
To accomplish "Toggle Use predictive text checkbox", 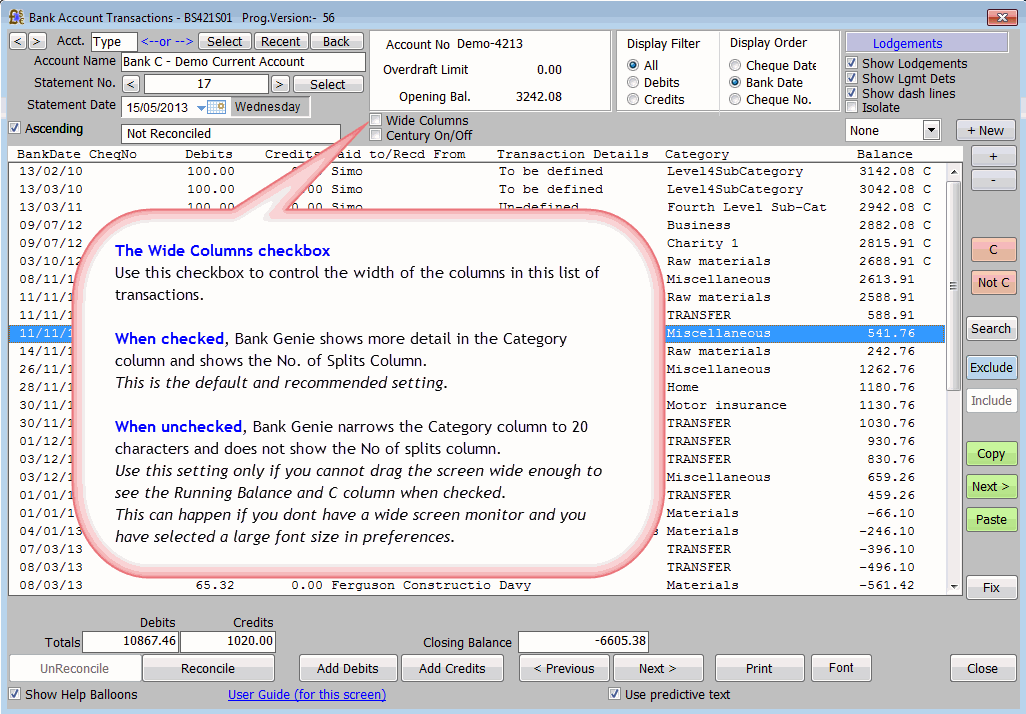I will pos(614,694).
